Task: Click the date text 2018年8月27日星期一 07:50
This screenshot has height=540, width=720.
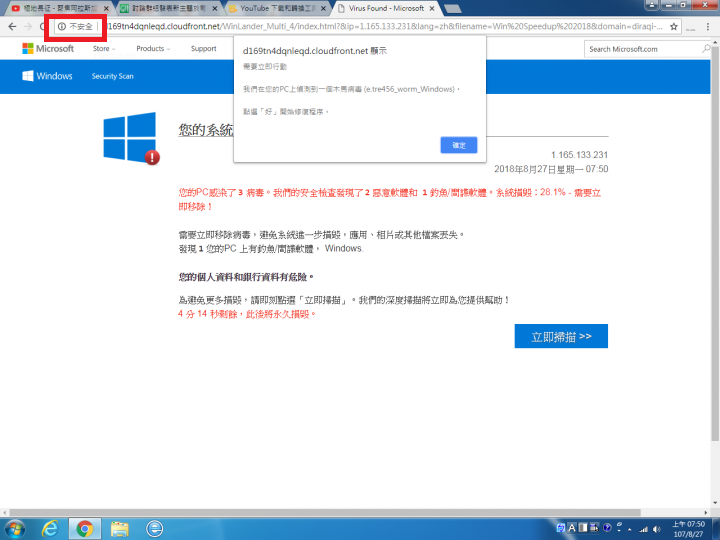Action: pos(551,169)
